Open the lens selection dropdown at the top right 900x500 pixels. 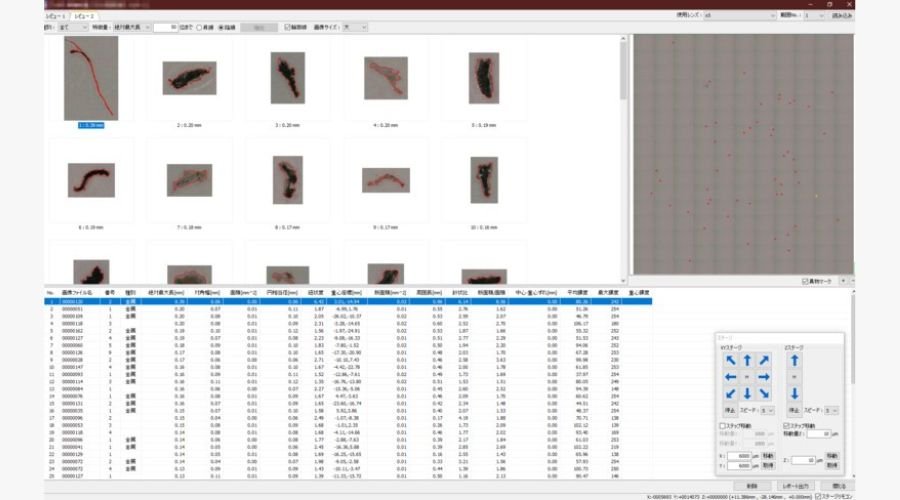pos(740,15)
